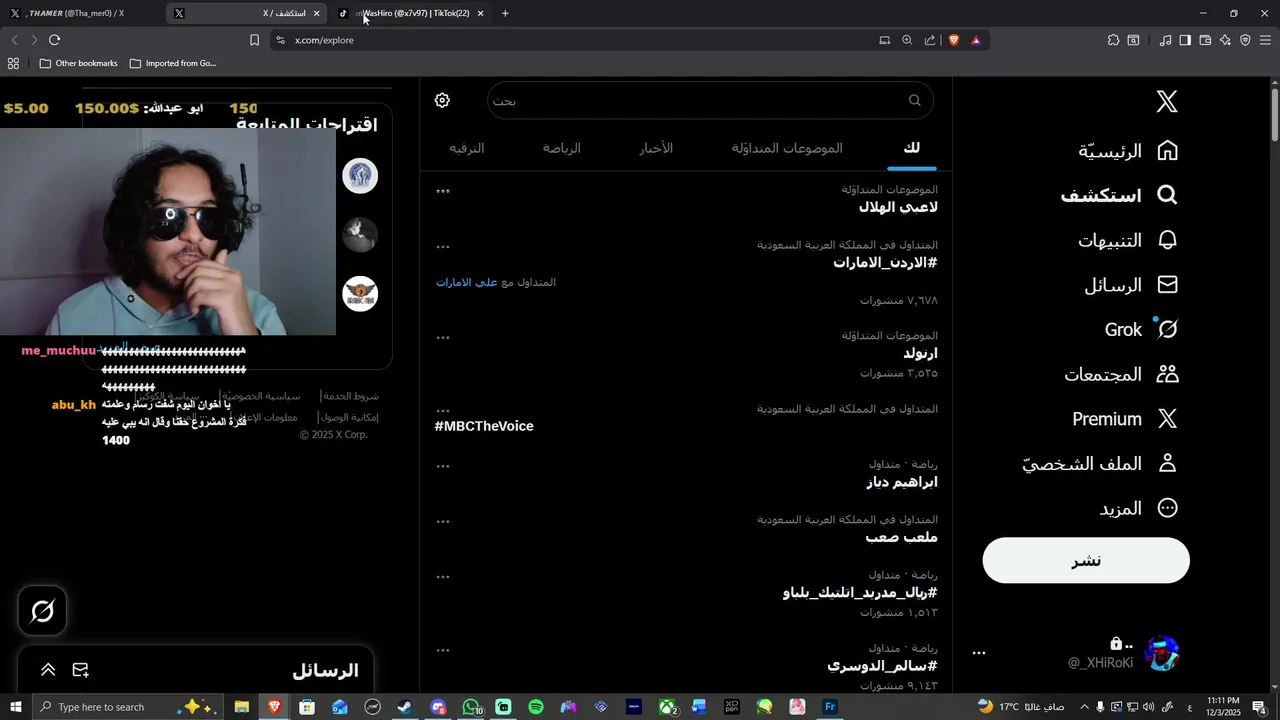The height and width of the screenshot is (720, 1280).
Task: Switch to الموضوعات المتداوَلة tab
Action: click(787, 148)
